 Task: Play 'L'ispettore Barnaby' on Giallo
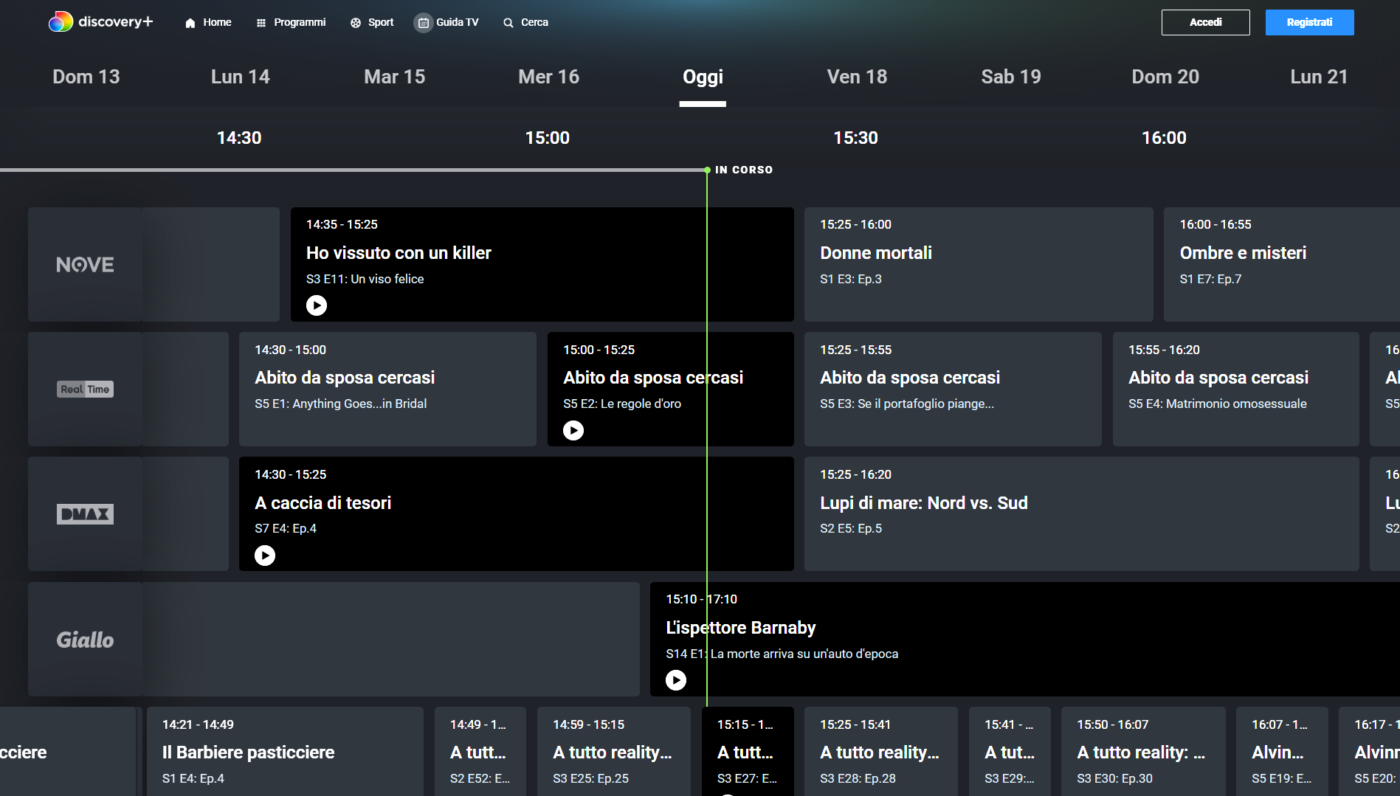point(676,680)
